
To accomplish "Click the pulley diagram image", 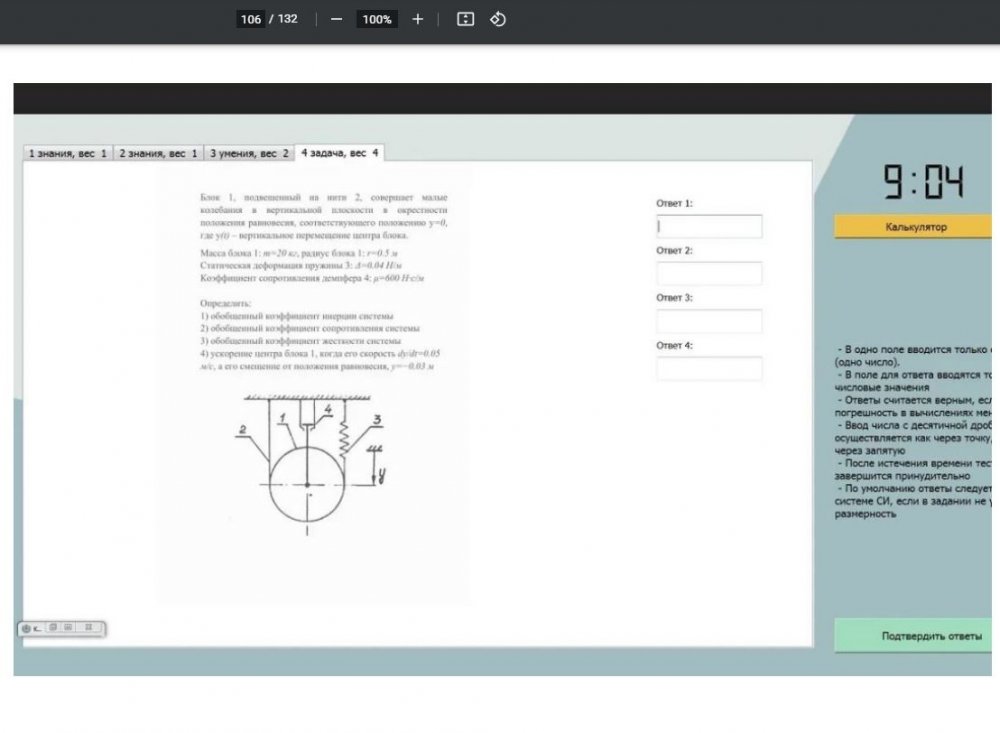I will click(311, 464).
